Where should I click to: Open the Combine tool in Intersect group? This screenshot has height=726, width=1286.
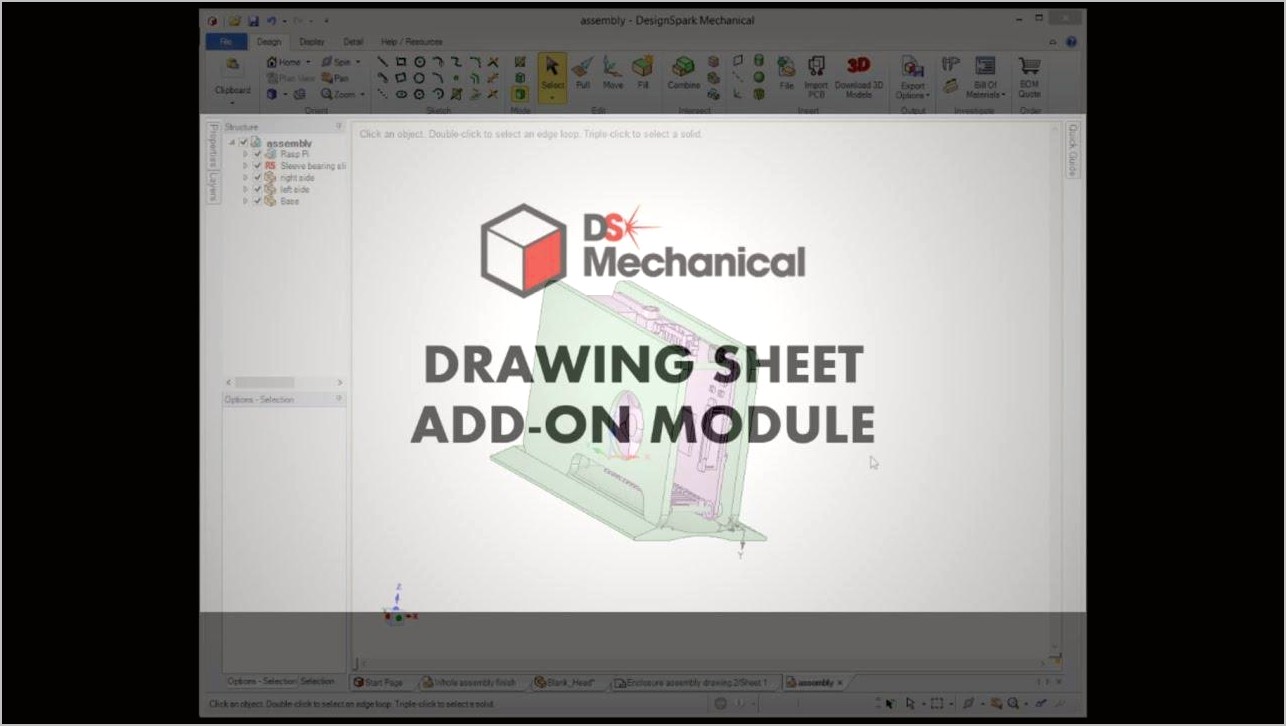pos(684,72)
